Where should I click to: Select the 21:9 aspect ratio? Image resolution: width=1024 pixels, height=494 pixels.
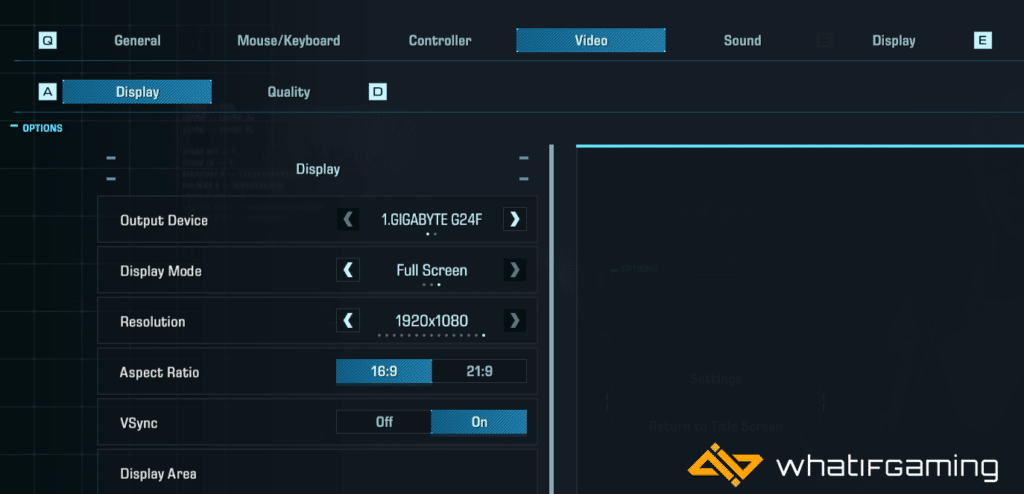(480, 371)
